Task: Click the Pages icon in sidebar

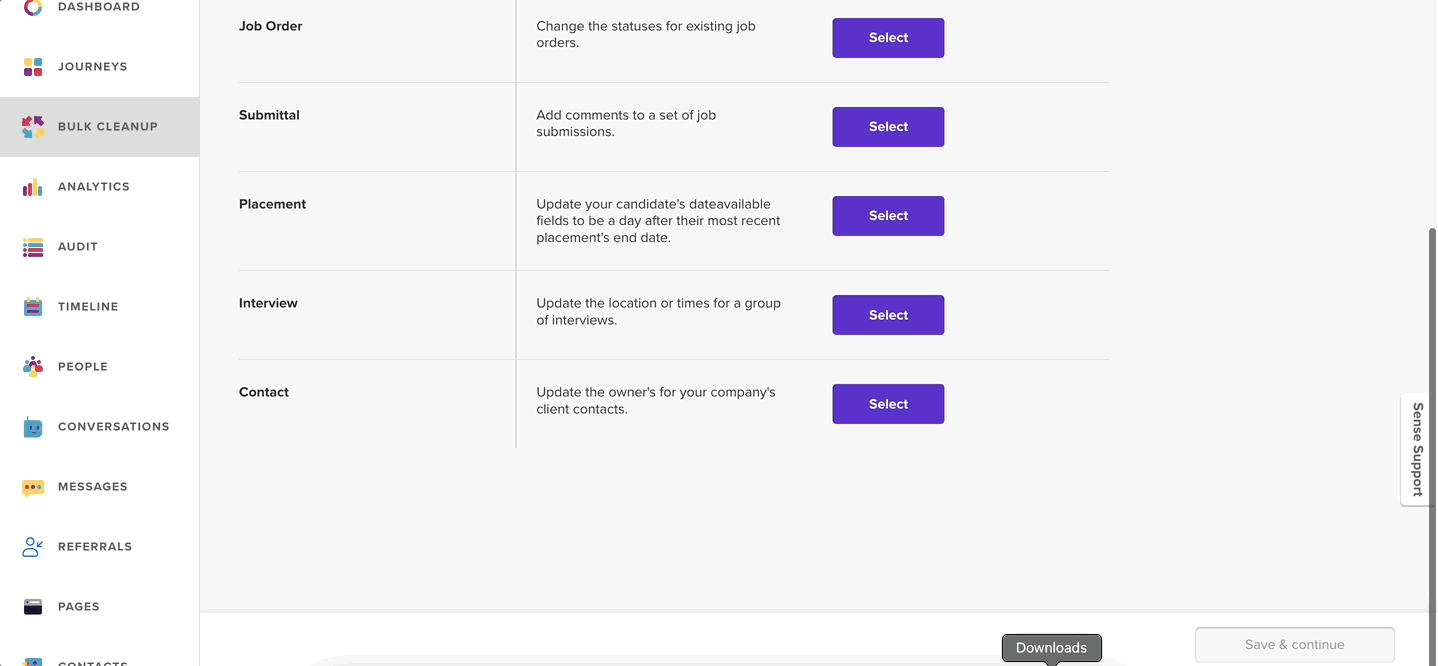Action: (x=33, y=607)
